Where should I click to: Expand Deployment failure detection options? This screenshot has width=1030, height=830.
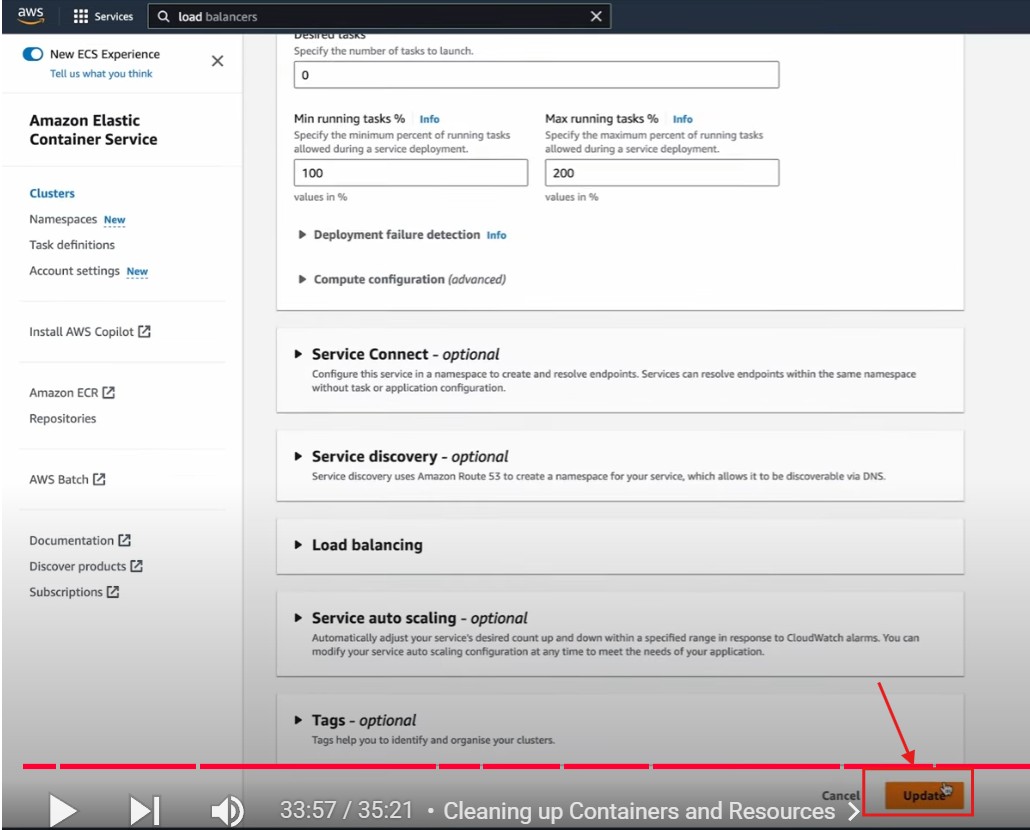[396, 235]
